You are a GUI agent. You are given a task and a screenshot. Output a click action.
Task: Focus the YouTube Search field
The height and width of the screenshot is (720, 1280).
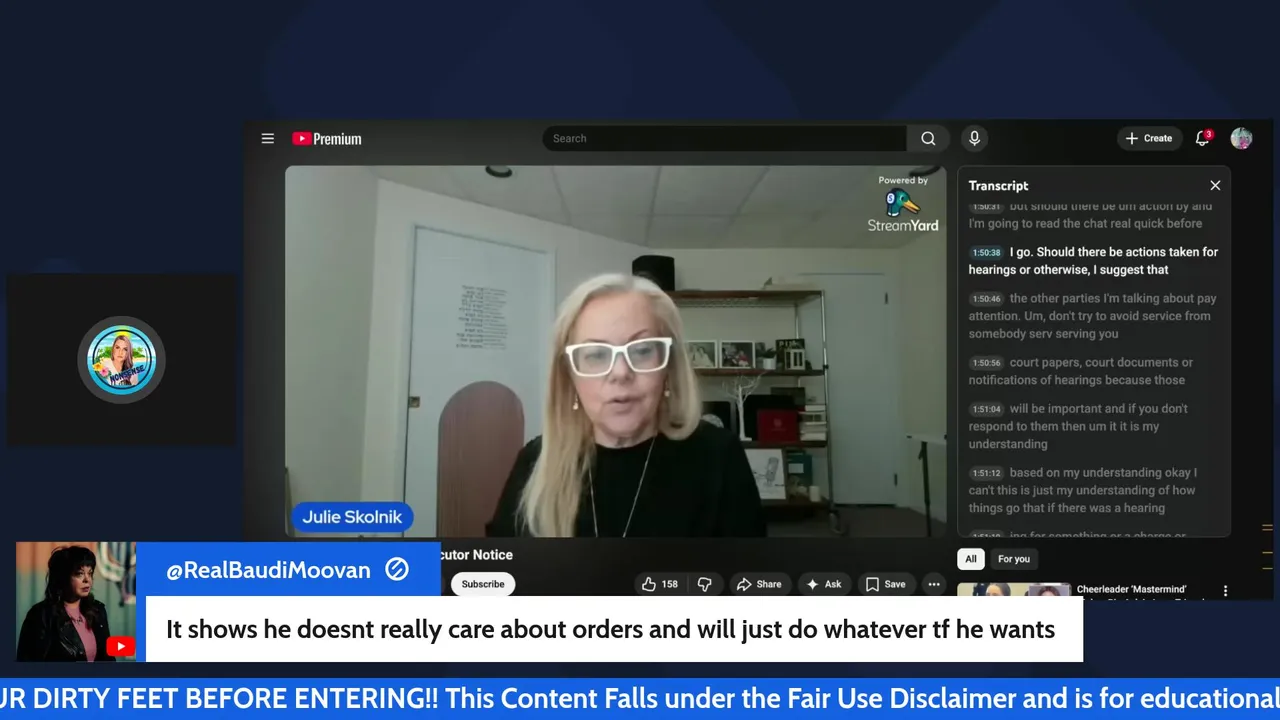[725, 139]
